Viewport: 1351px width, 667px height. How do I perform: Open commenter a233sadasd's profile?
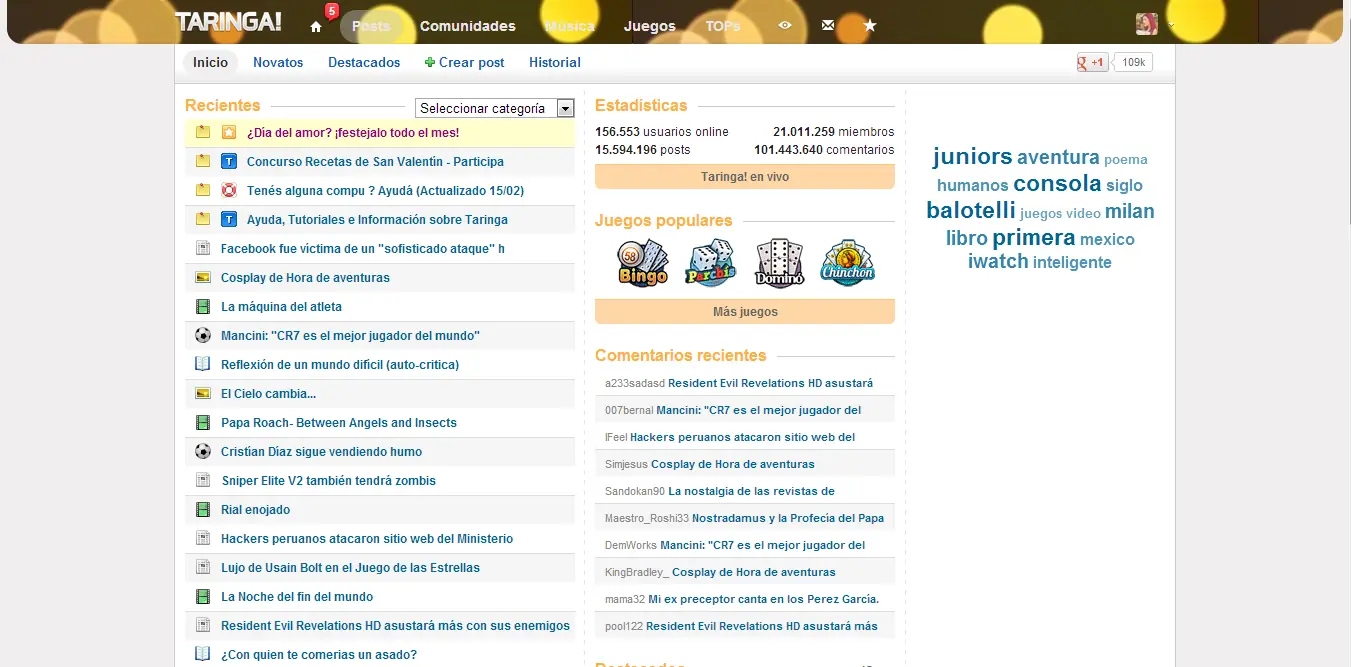(635, 383)
